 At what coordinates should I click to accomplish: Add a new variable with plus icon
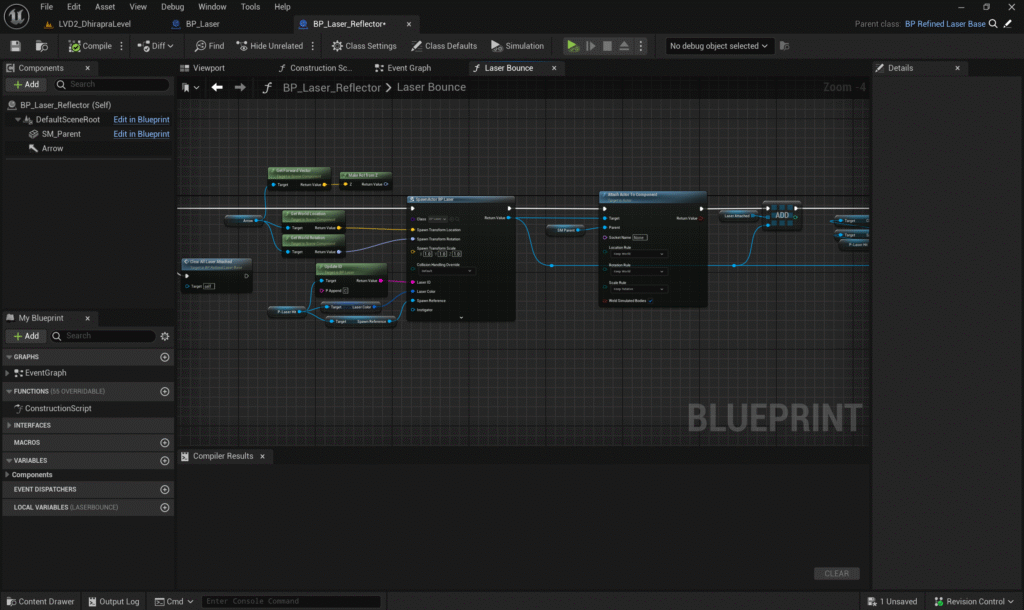[165, 460]
